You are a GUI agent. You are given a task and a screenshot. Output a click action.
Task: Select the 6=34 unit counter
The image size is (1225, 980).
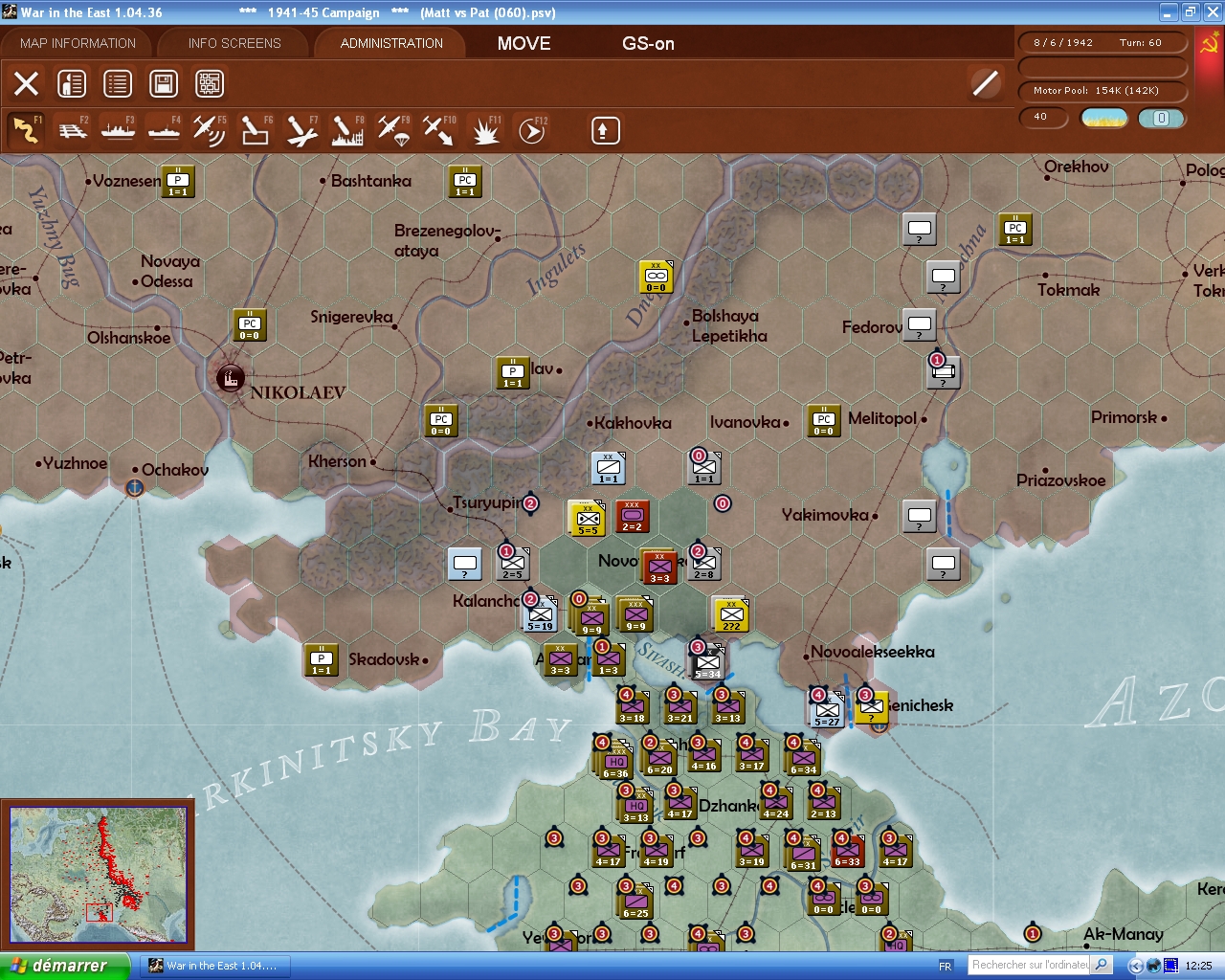click(803, 759)
